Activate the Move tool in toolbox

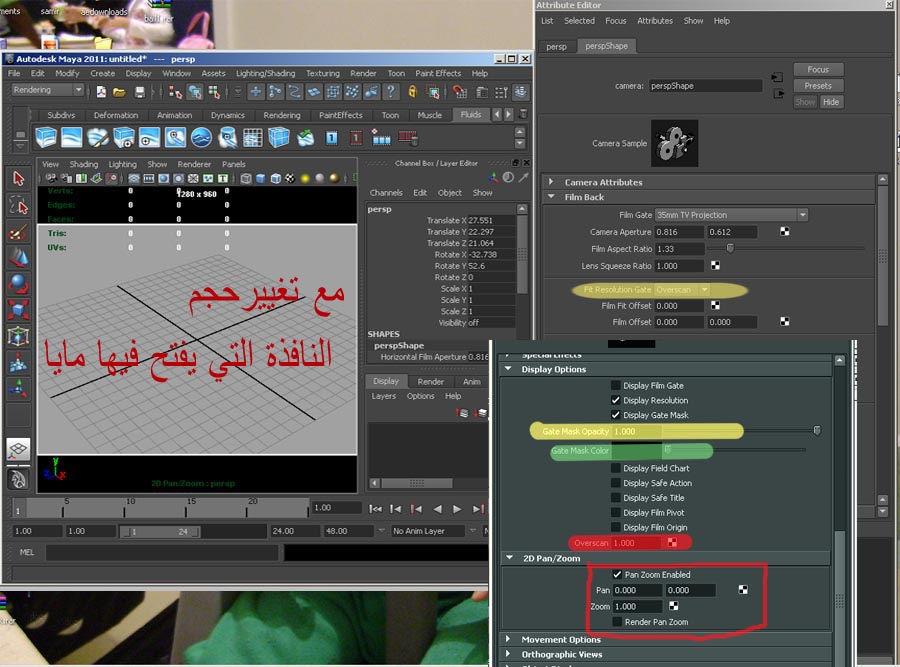(x=18, y=258)
